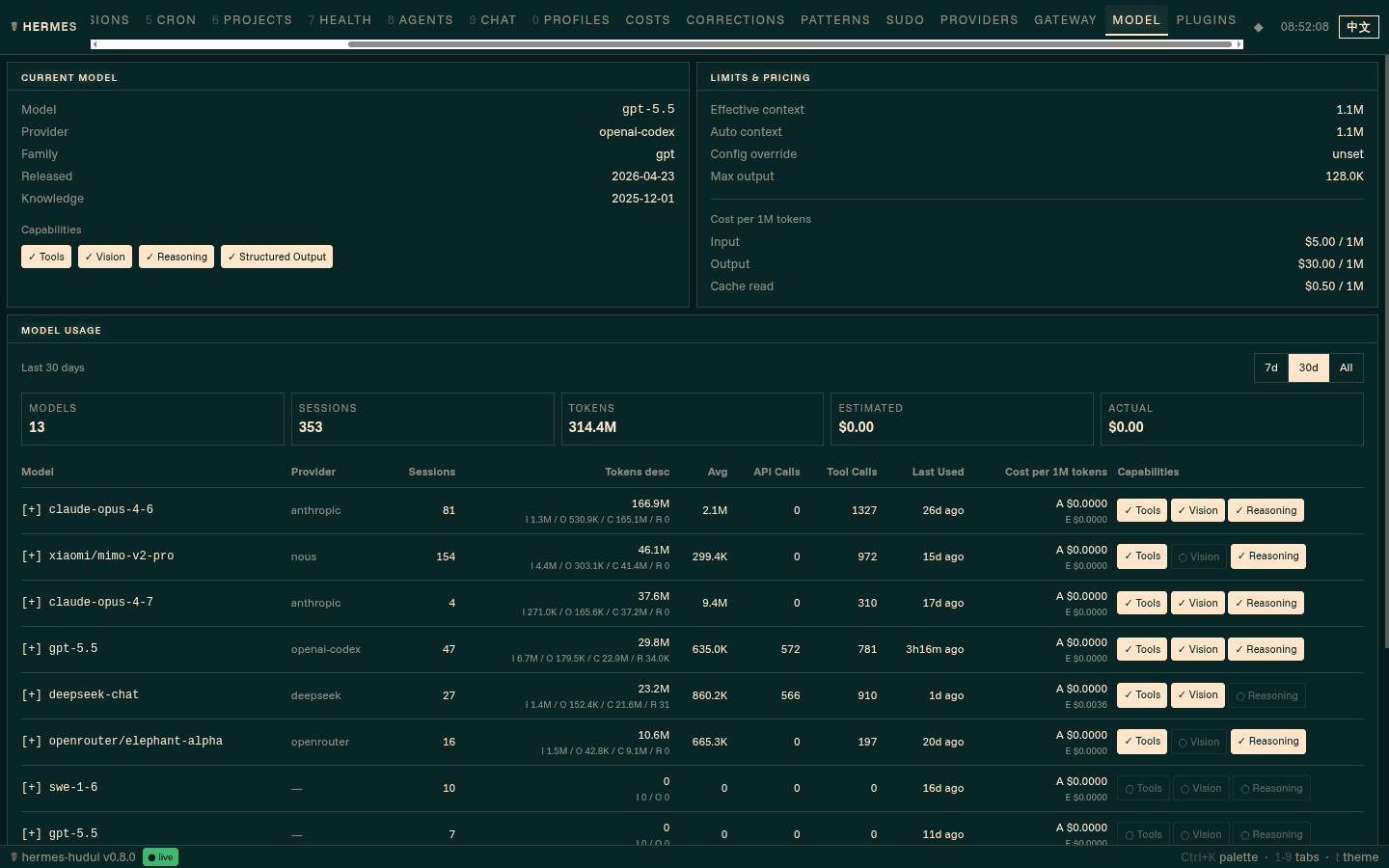Select the 30d usage range

tap(1308, 367)
